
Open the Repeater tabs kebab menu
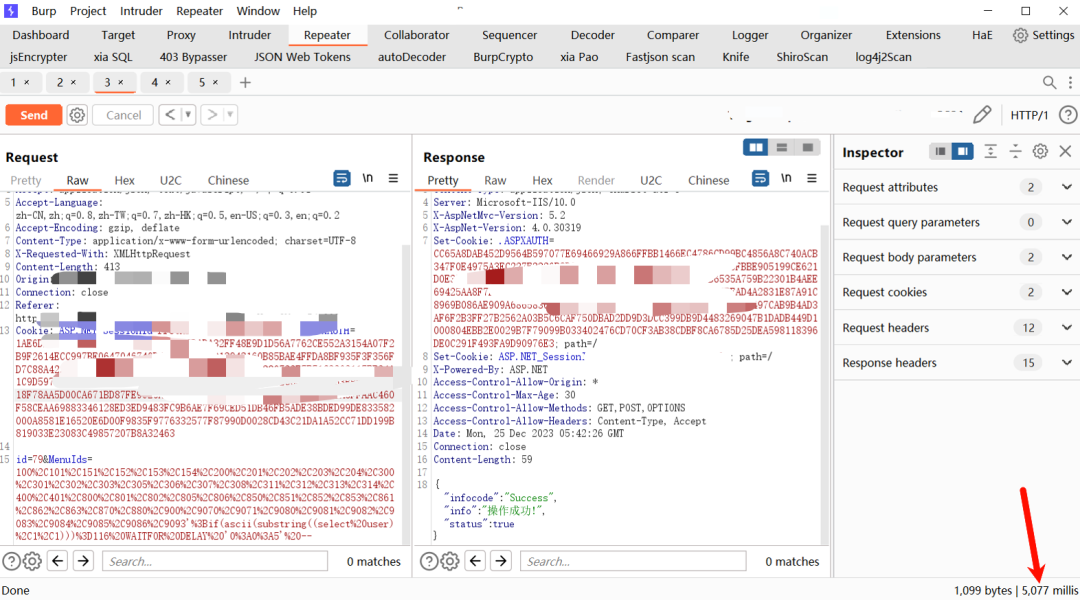1070,83
